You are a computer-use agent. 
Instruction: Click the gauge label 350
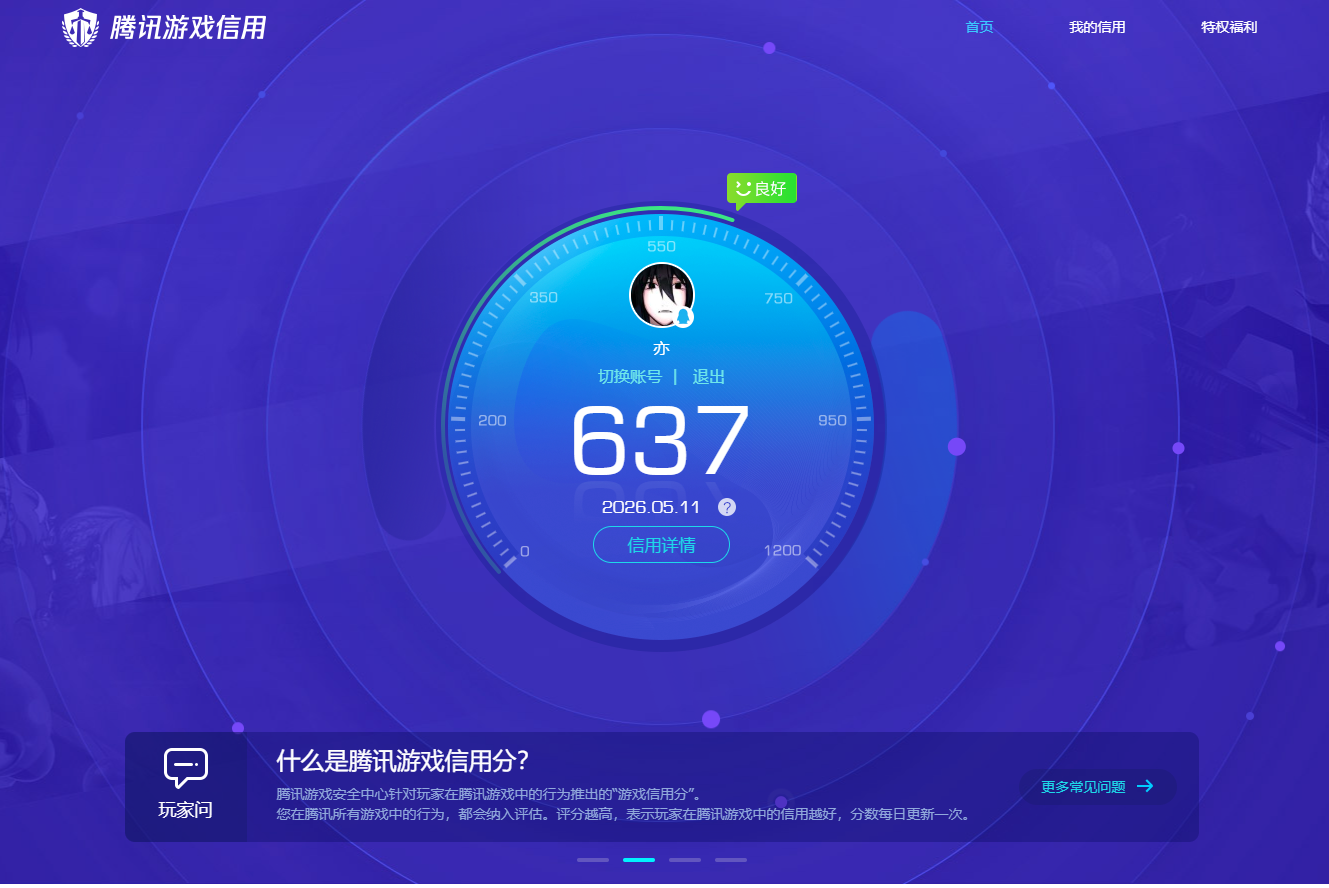point(543,298)
